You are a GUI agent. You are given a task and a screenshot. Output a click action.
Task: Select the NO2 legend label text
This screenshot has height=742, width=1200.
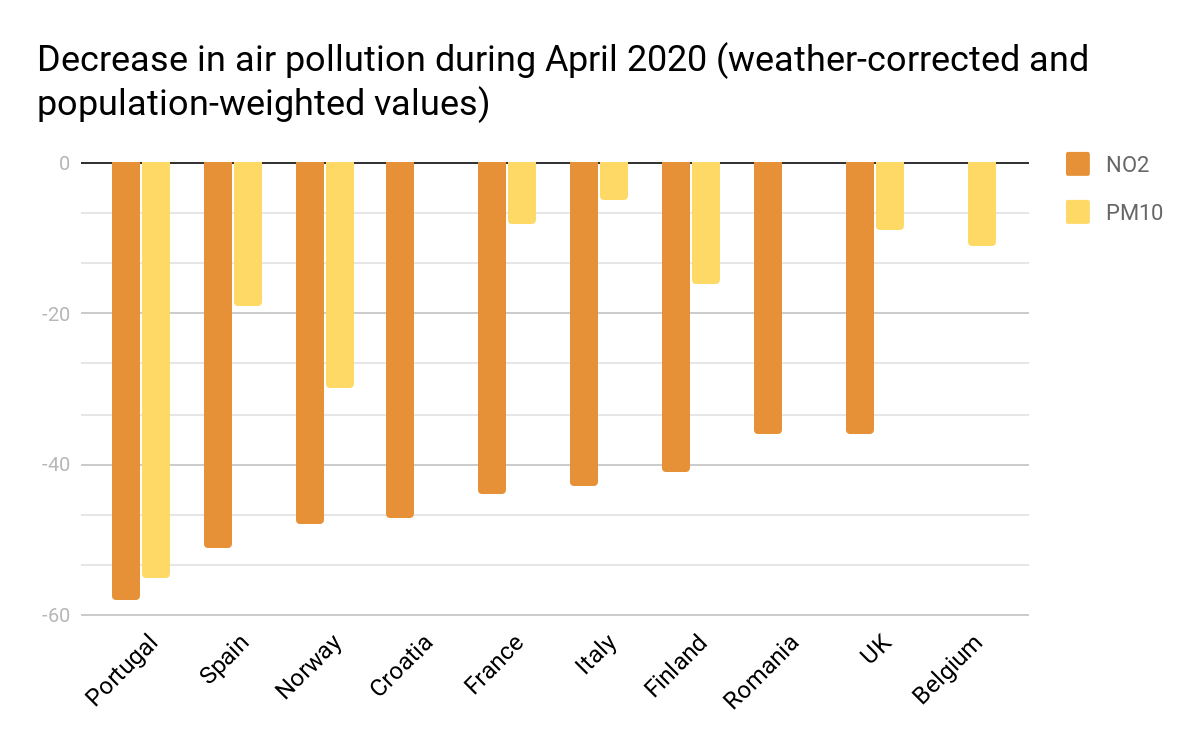pos(1126,165)
